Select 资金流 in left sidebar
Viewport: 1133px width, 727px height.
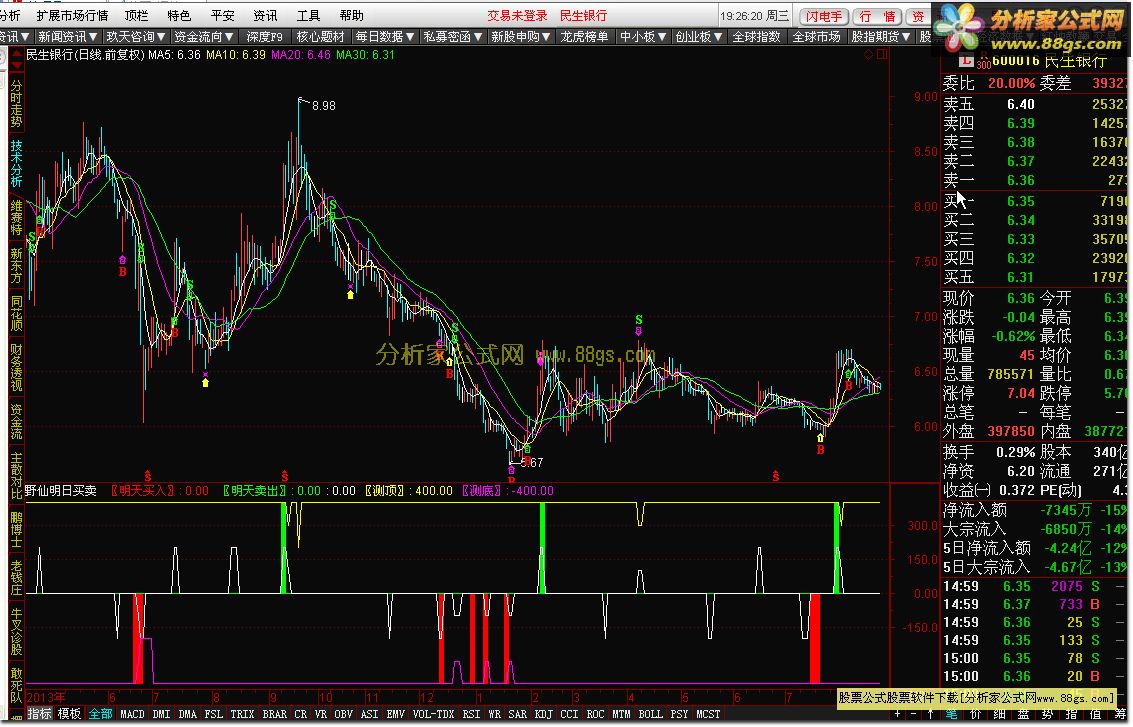pos(16,421)
